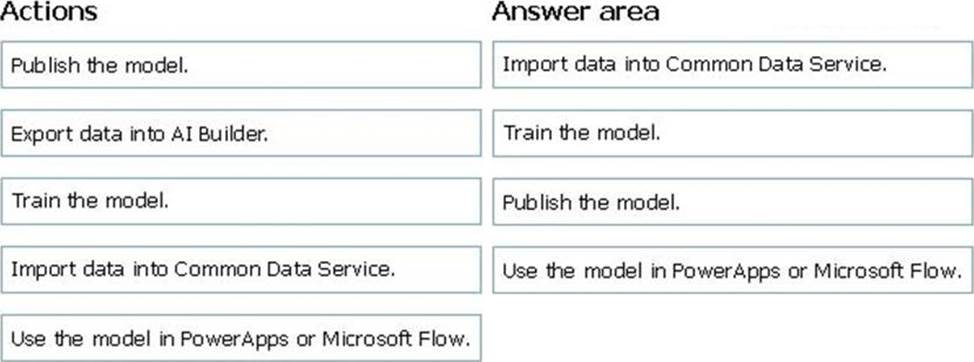Click empty space below last Answer area box

pyautogui.click(x=732, y=329)
